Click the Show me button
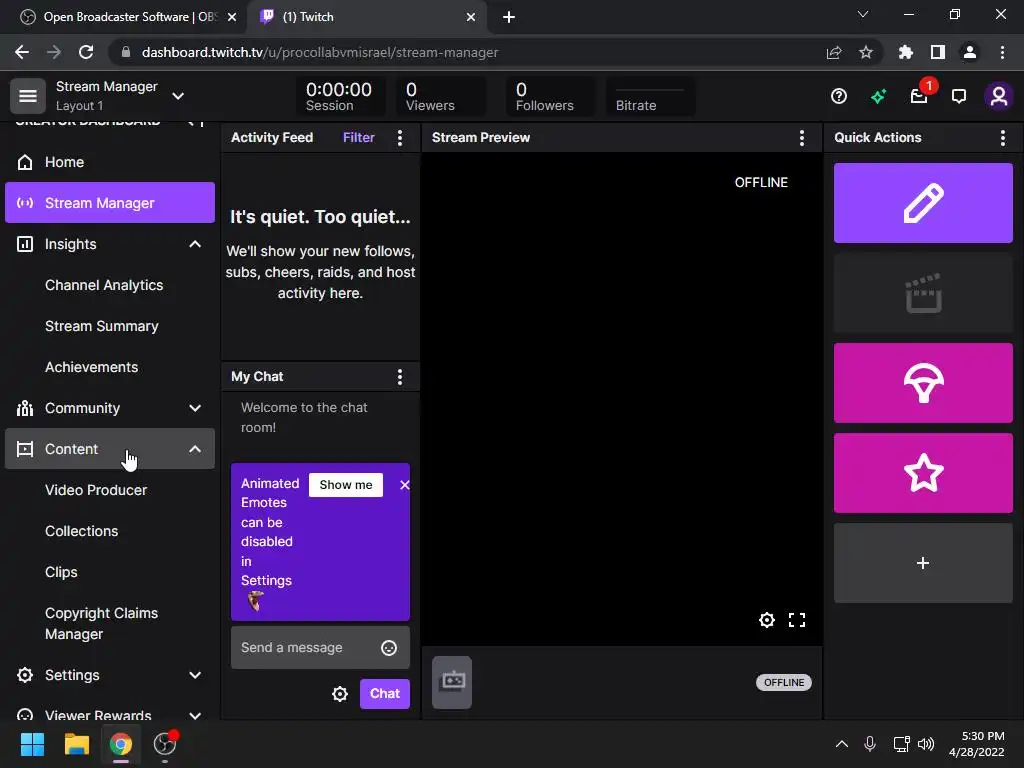Image resolution: width=1024 pixels, height=768 pixels. pyautogui.click(x=345, y=485)
